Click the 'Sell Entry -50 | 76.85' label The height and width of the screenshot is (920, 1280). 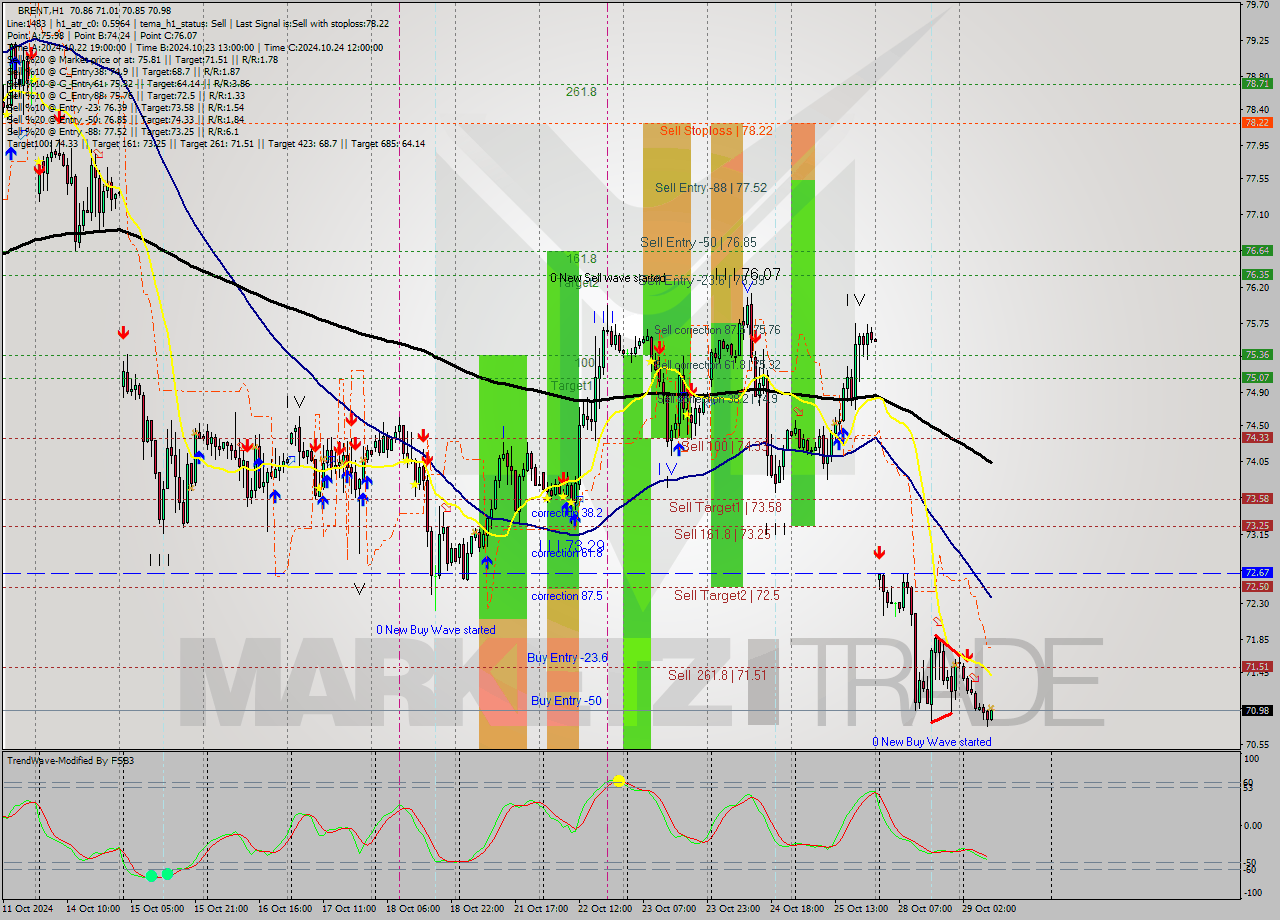698,242
